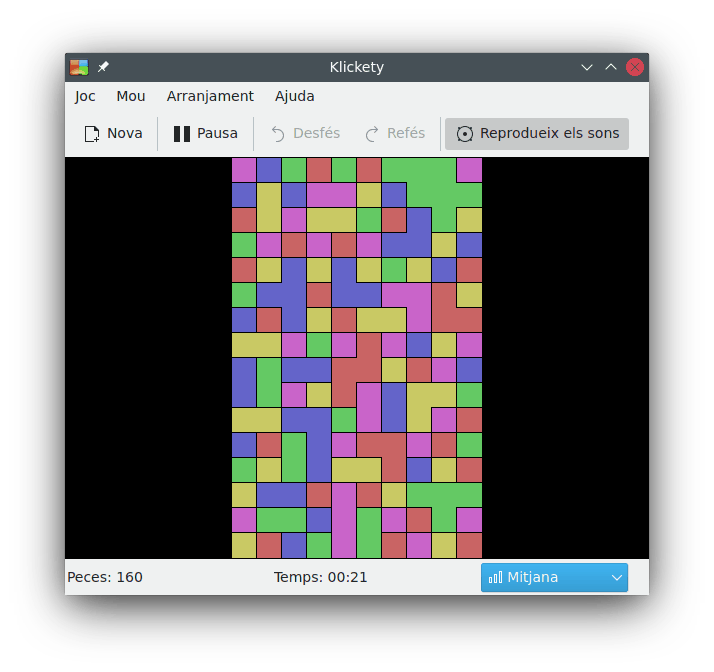The width and height of the screenshot is (714, 672).
Task: Open the Mou menu
Action: point(131,96)
